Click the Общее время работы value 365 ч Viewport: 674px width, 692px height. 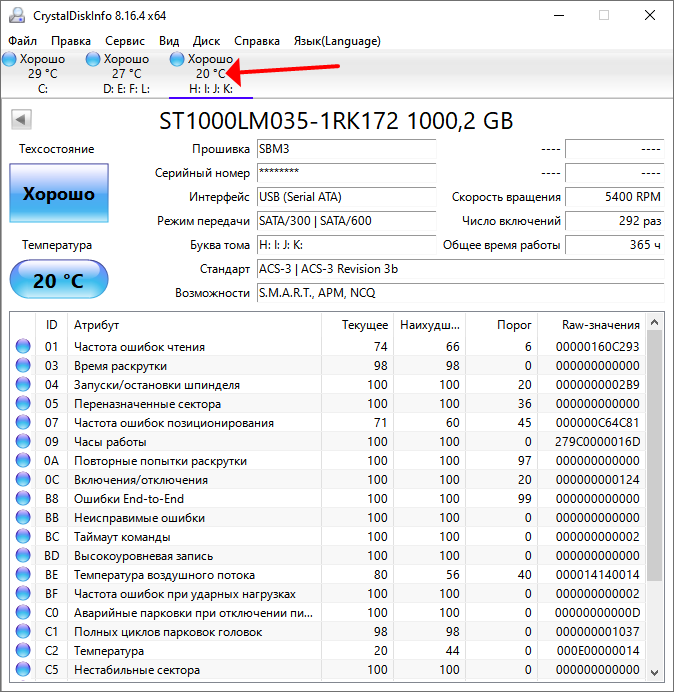tap(614, 245)
